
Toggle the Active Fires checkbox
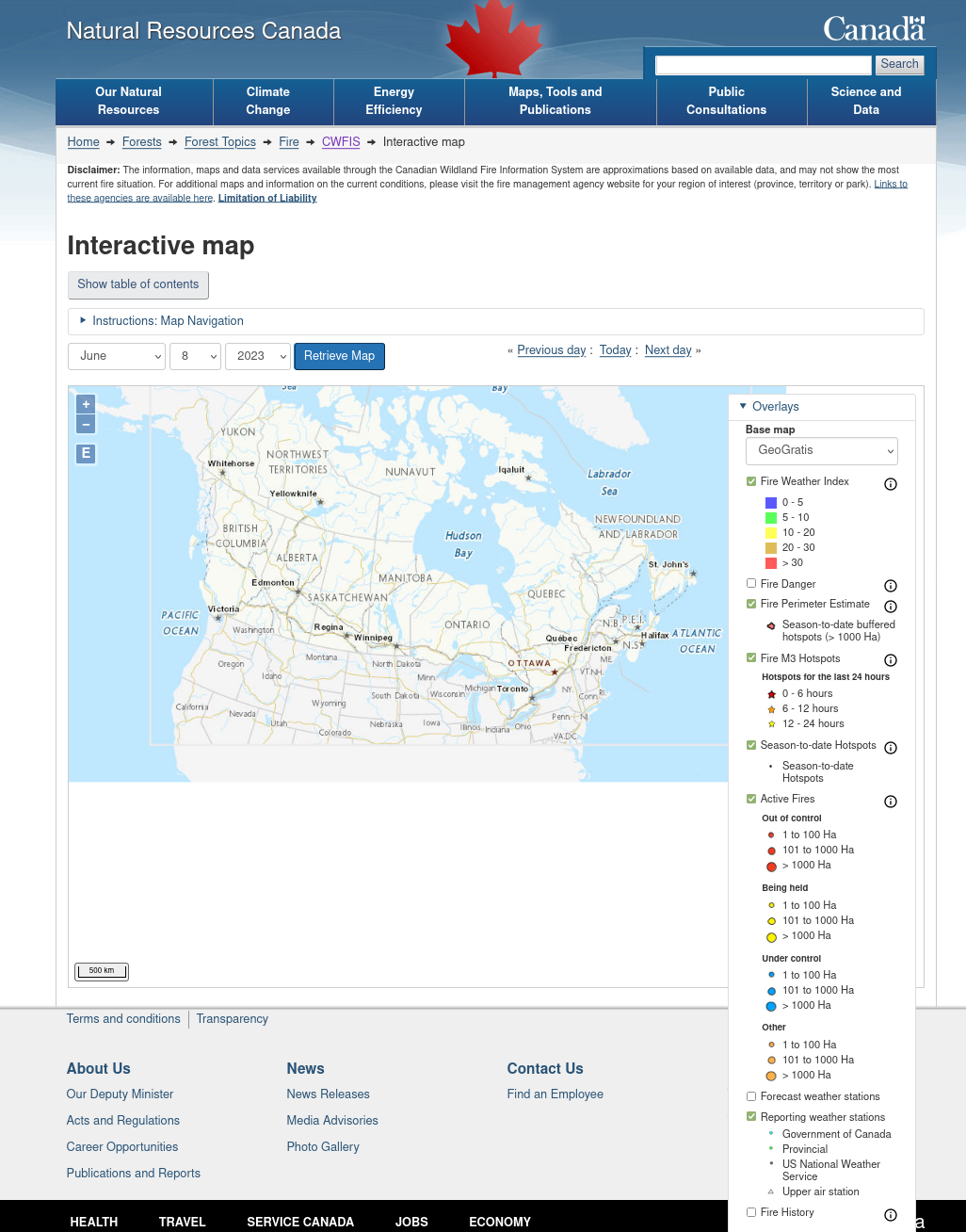tap(751, 799)
